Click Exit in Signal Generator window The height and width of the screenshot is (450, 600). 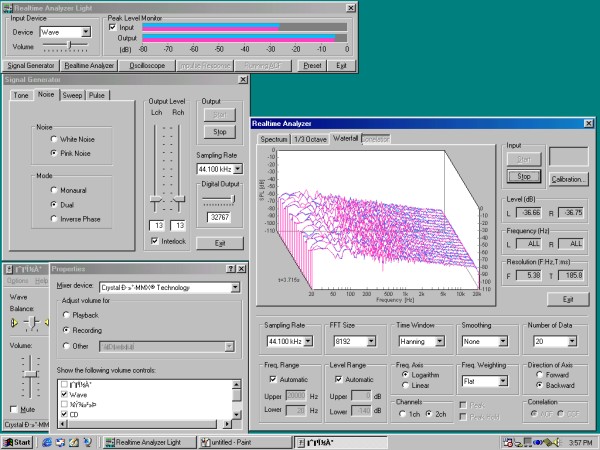click(x=220, y=243)
